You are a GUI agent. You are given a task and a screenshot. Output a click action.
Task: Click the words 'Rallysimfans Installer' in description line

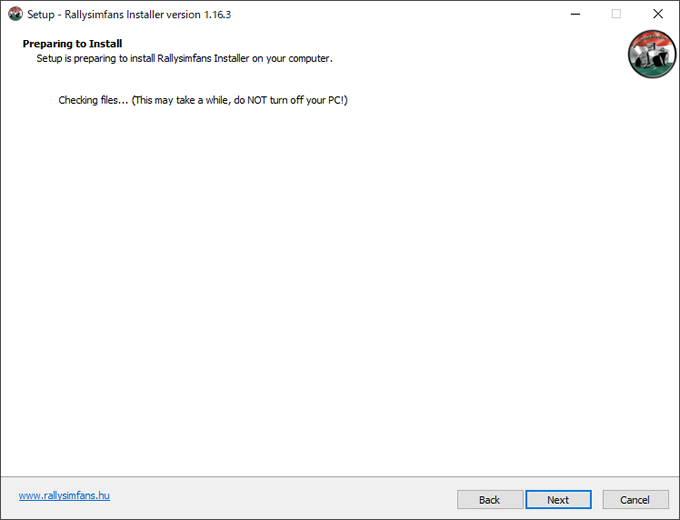[203, 59]
